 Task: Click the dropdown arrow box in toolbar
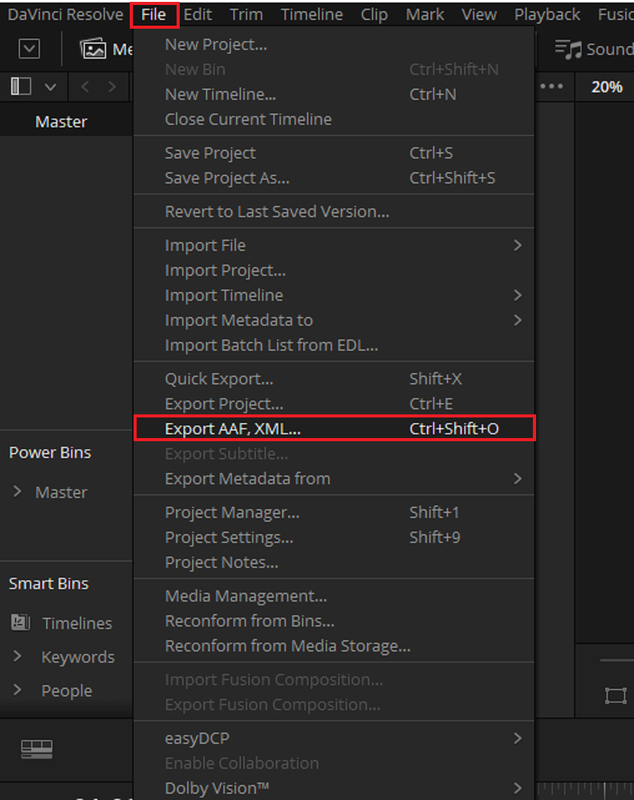coord(29,49)
